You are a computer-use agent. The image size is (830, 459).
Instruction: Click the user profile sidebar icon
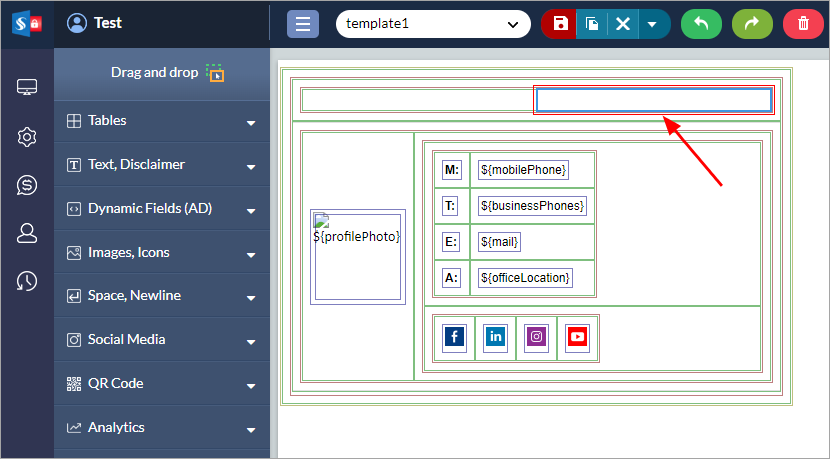click(27, 233)
